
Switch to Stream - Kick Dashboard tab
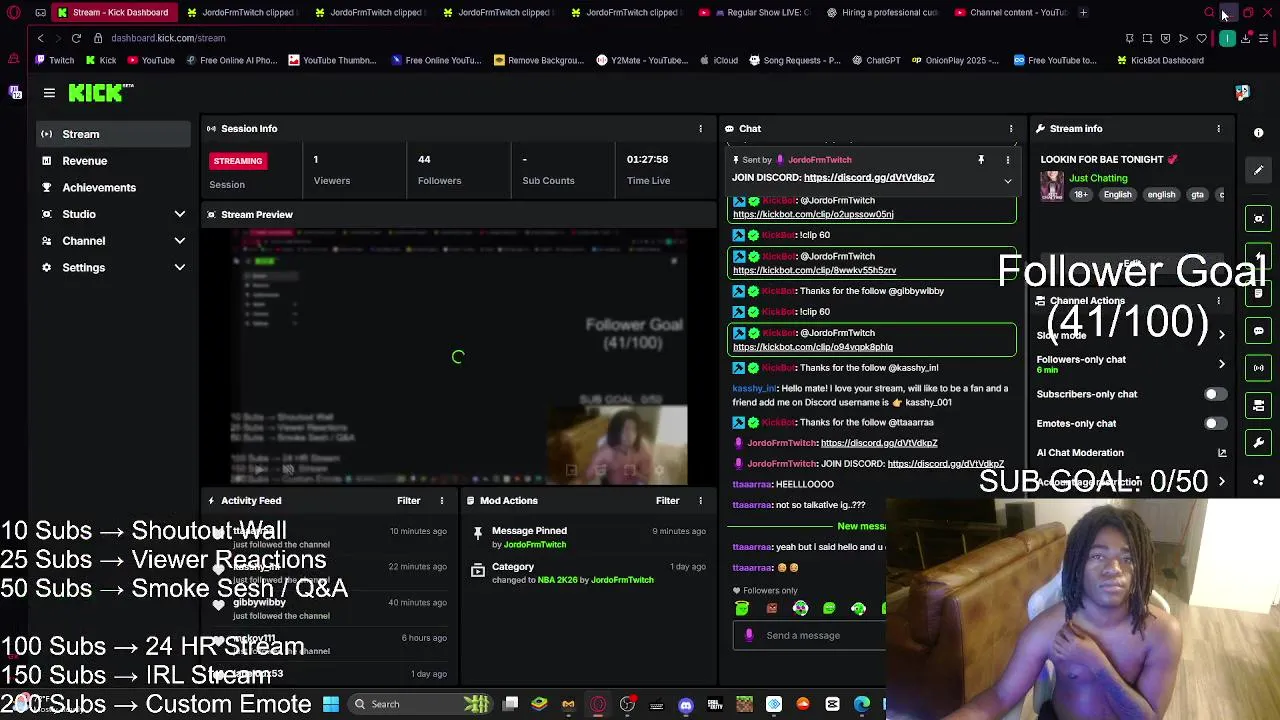point(113,12)
